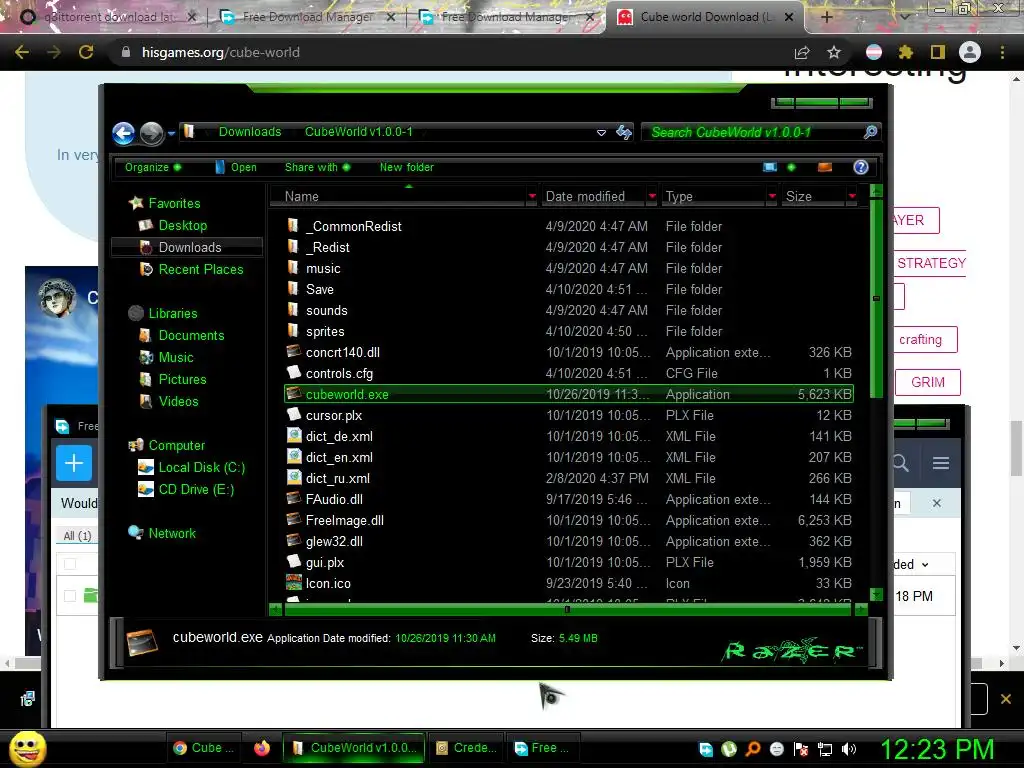
Task: Click the Explorer forward arrow button
Action: tap(152, 133)
